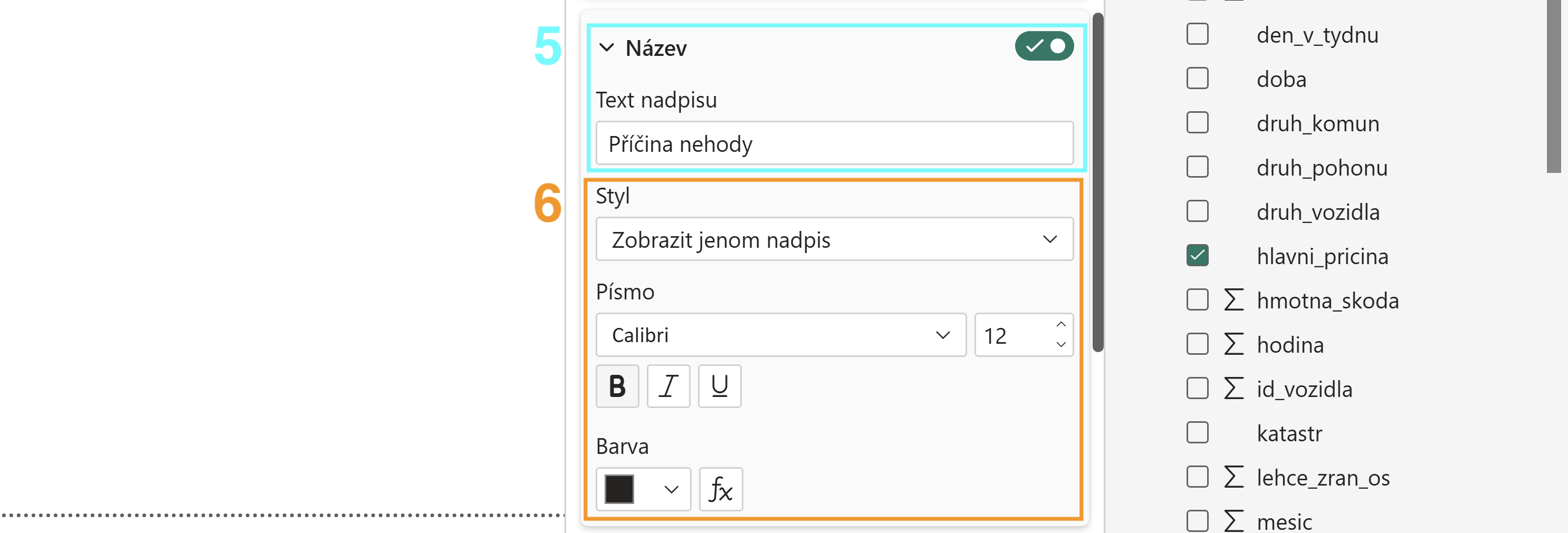Click the title text field 'Příčina nehody'
This screenshot has height=533, width=1568.
click(835, 143)
